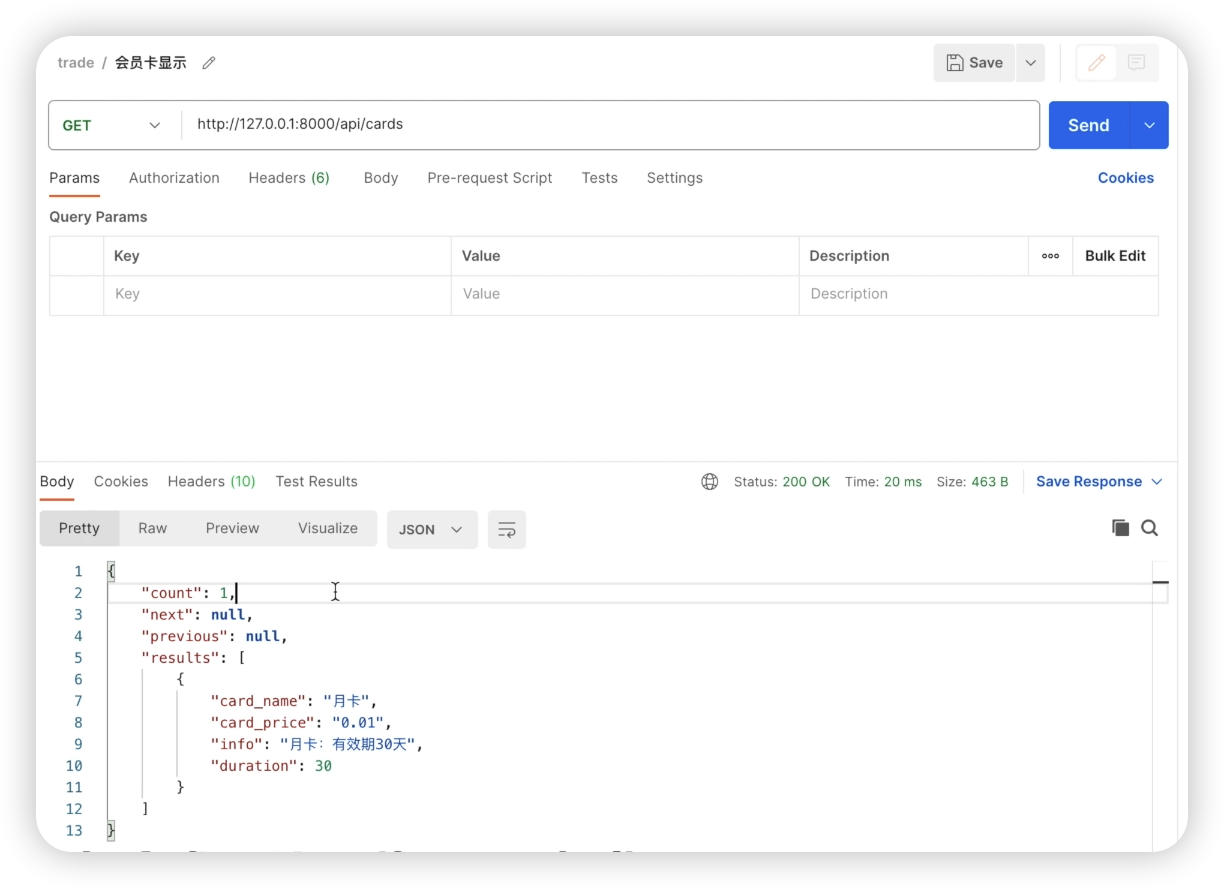1224x888 pixels.
Task: Open the Tests tab
Action: tap(599, 178)
